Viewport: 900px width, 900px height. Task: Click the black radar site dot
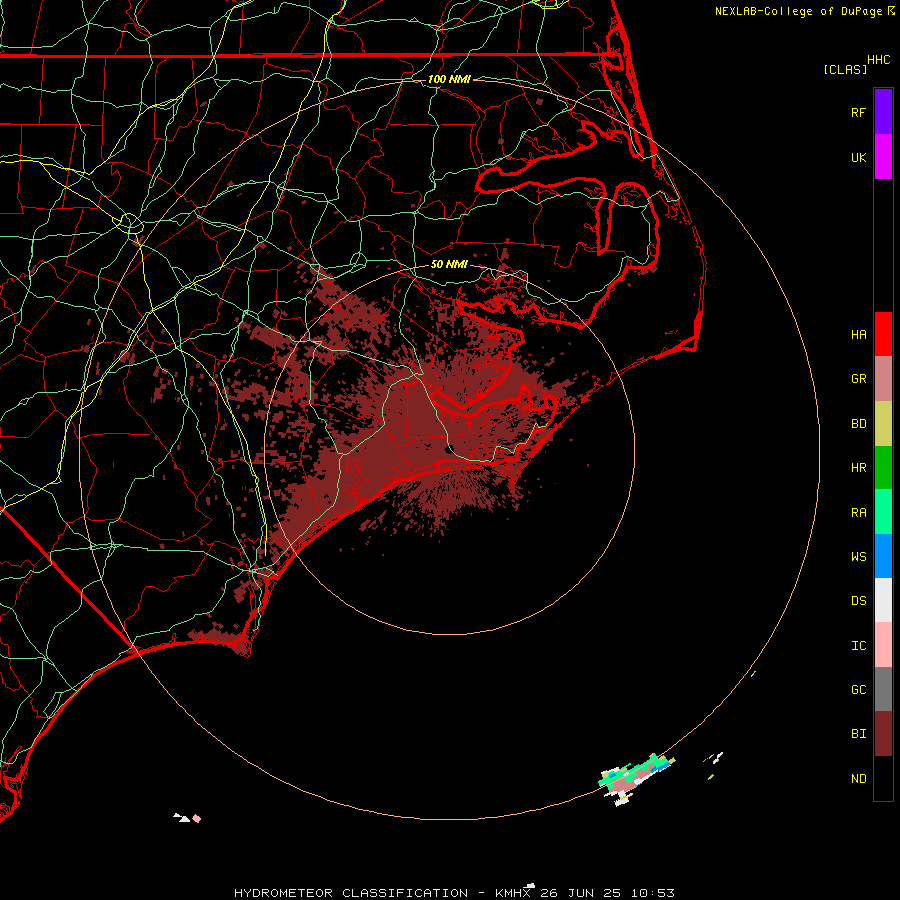click(x=449, y=449)
